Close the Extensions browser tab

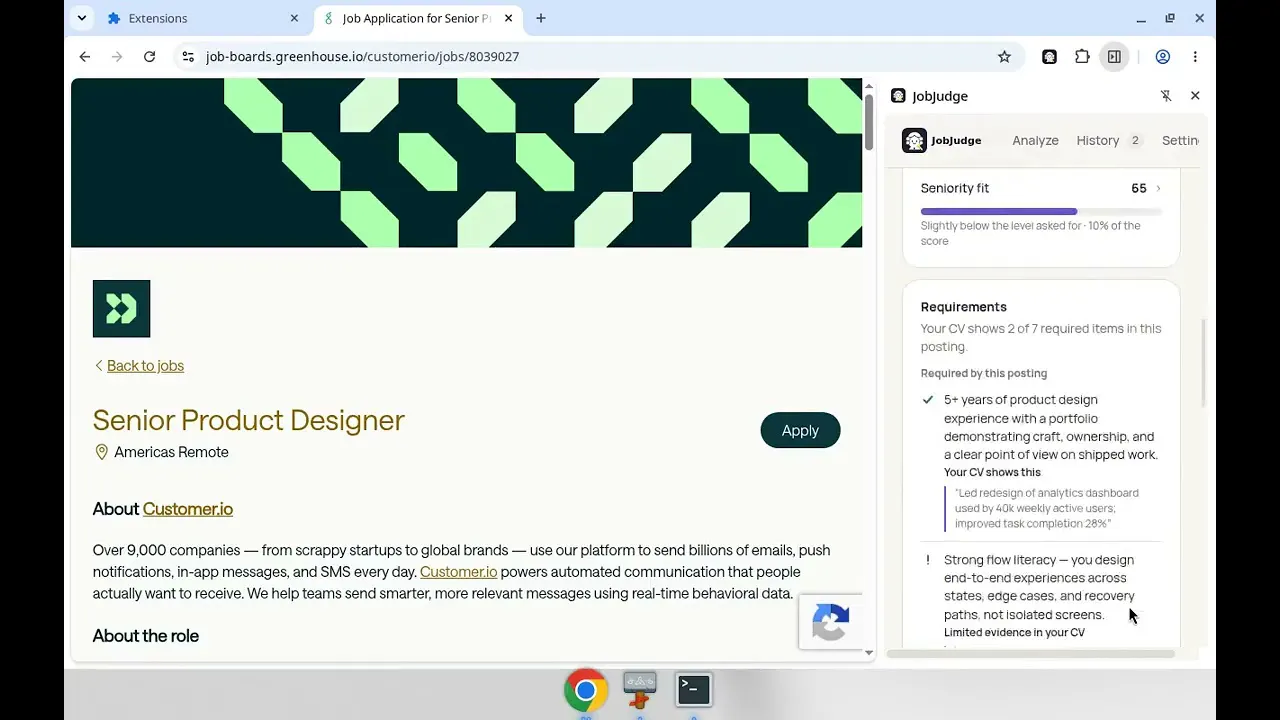[x=294, y=18]
